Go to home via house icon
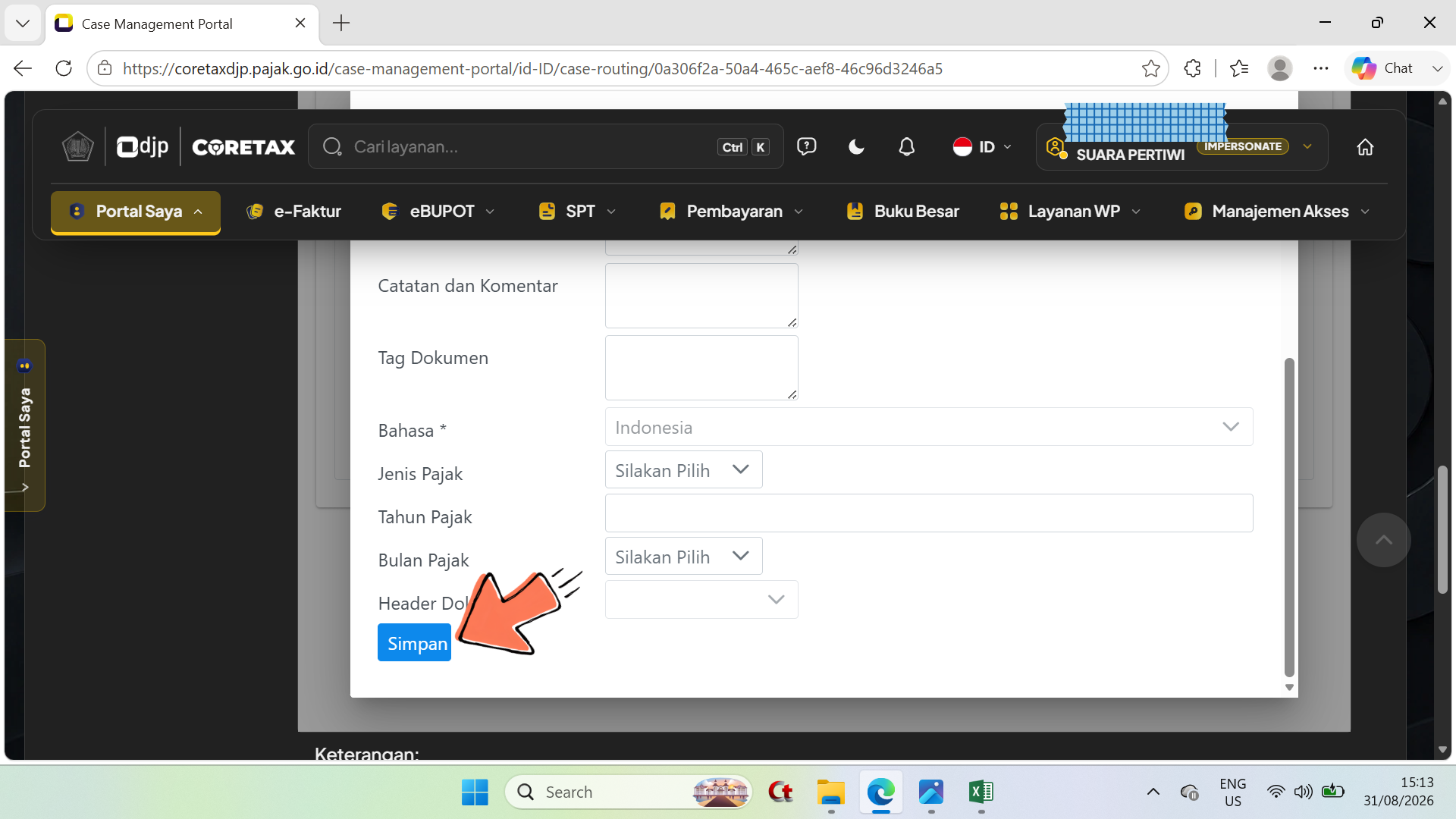 coord(1365,147)
